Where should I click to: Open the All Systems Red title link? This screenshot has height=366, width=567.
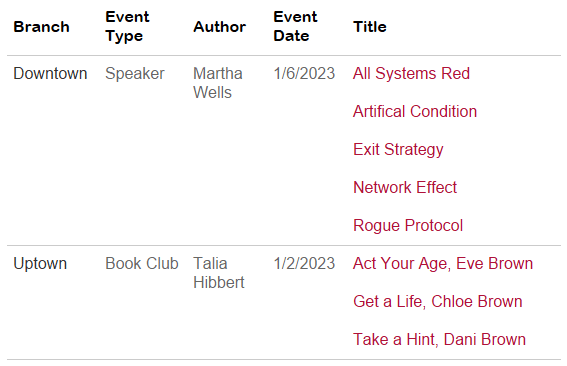[x=411, y=73]
